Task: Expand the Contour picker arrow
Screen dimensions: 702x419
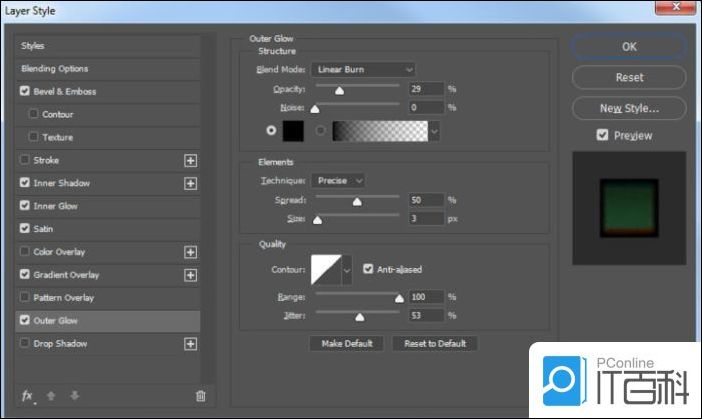Action: click(347, 270)
